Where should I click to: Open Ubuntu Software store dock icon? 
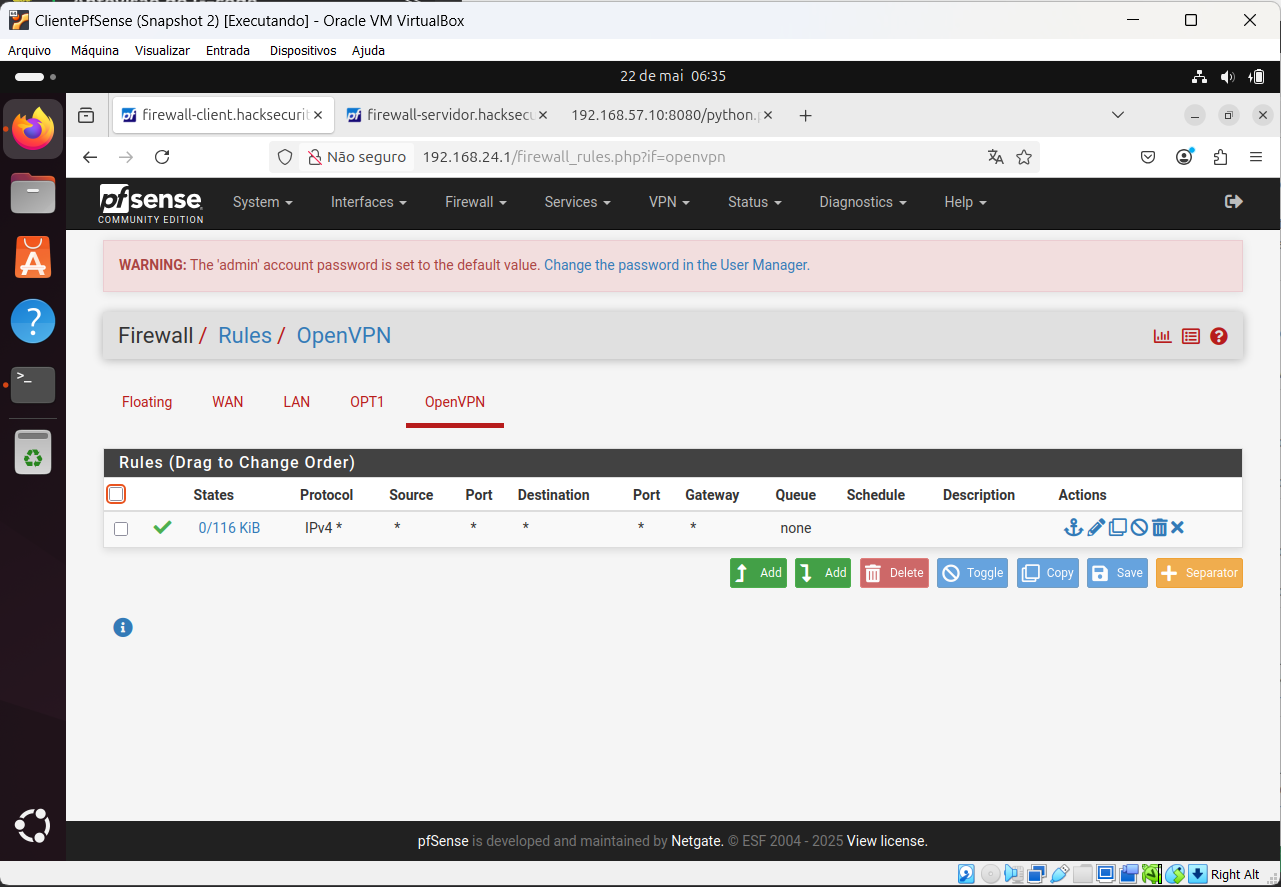33,257
